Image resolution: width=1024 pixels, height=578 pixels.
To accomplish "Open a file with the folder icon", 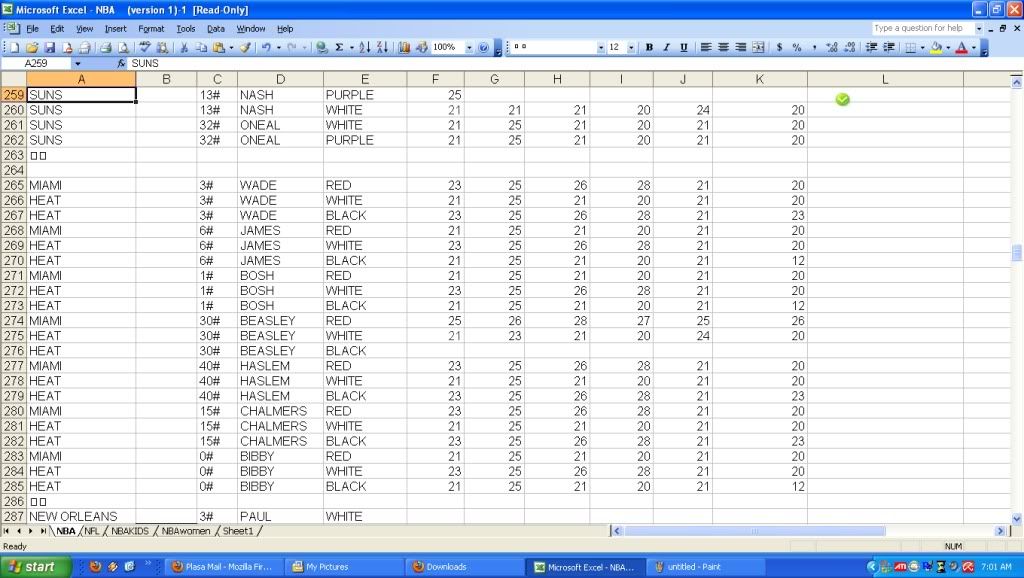I will tap(31, 48).
